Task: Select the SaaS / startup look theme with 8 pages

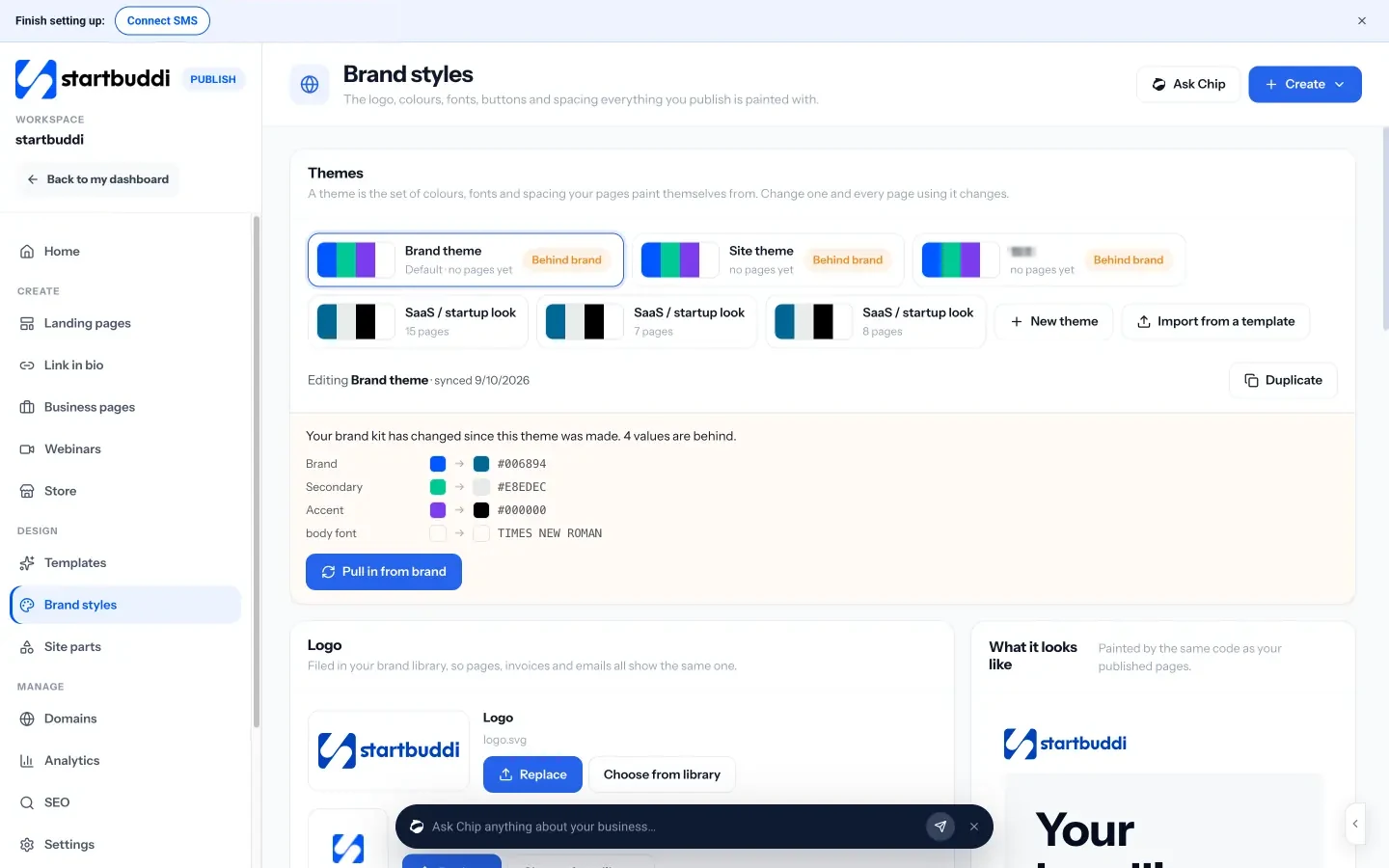Action: [875, 321]
